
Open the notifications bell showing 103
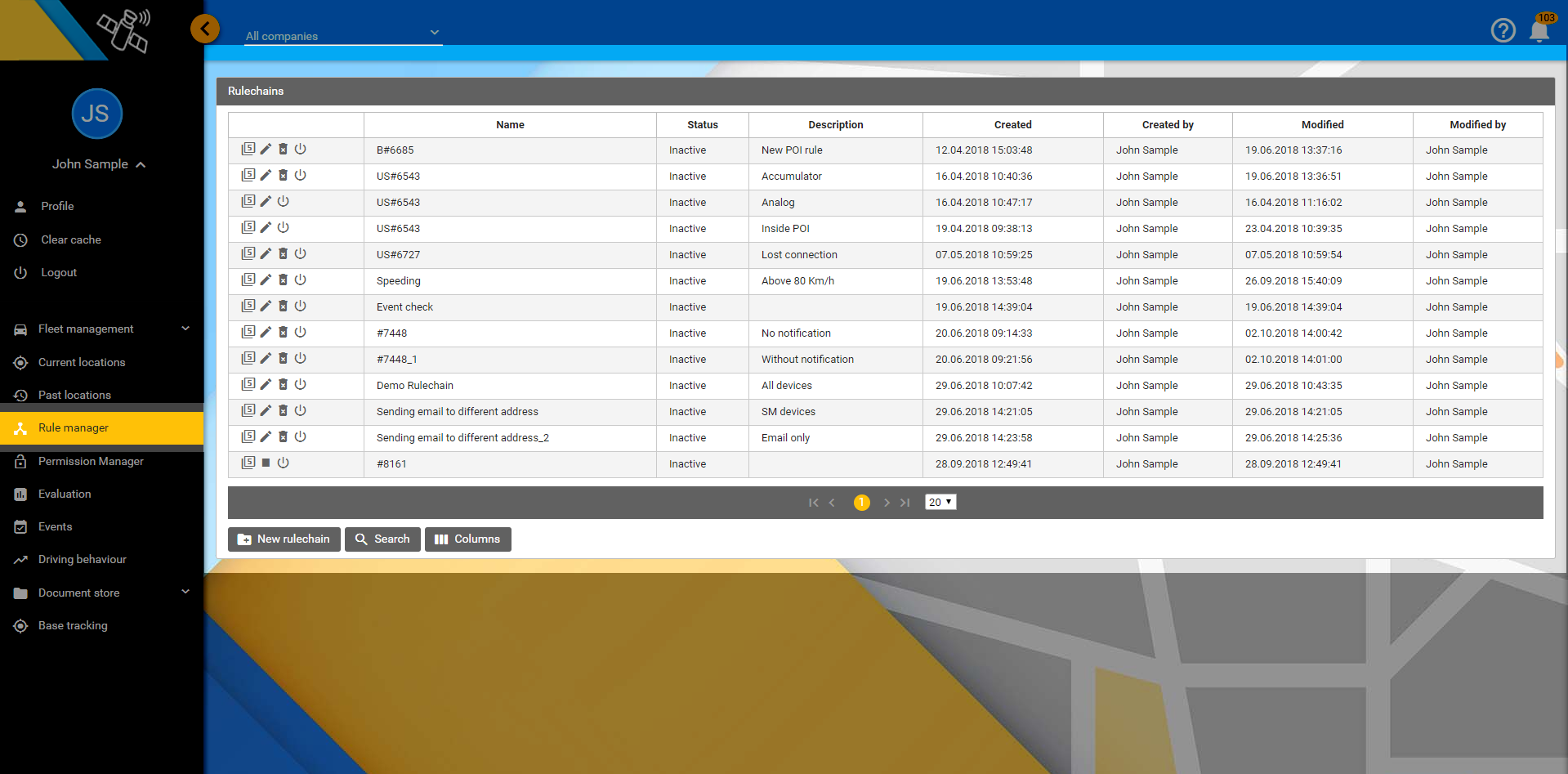tap(1539, 31)
